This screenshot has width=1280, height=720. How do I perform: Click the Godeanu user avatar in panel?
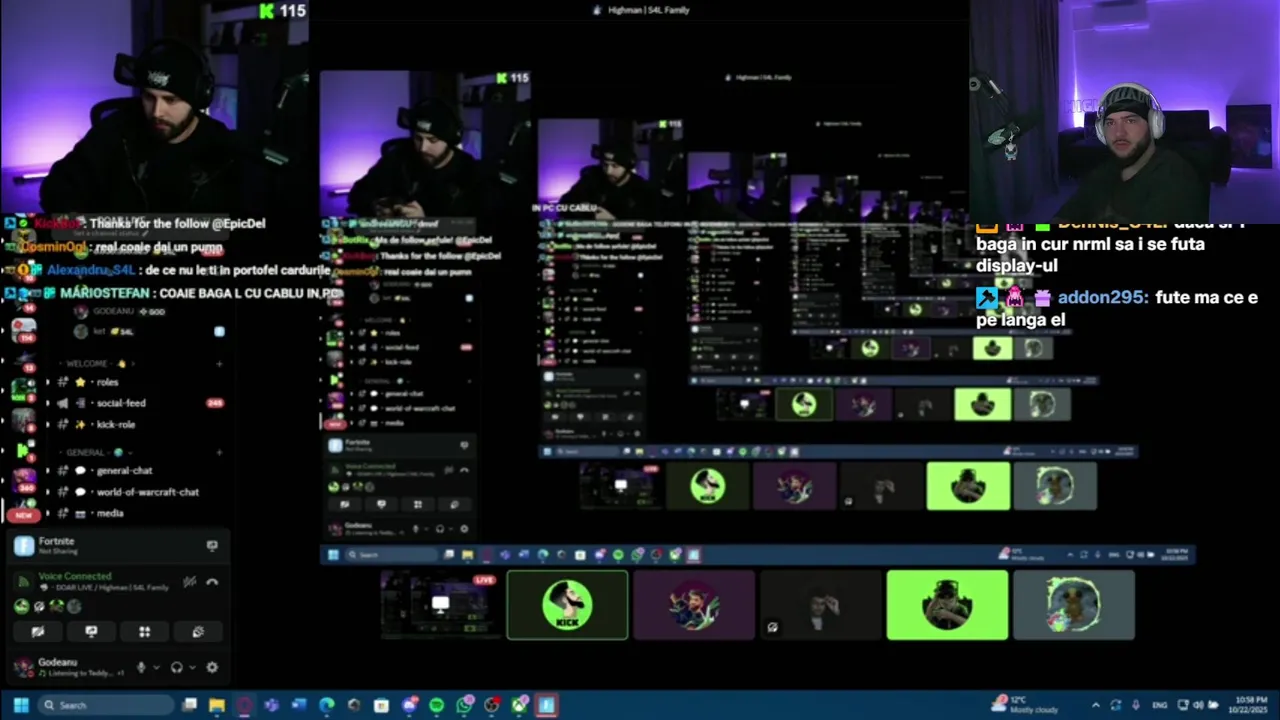23,667
